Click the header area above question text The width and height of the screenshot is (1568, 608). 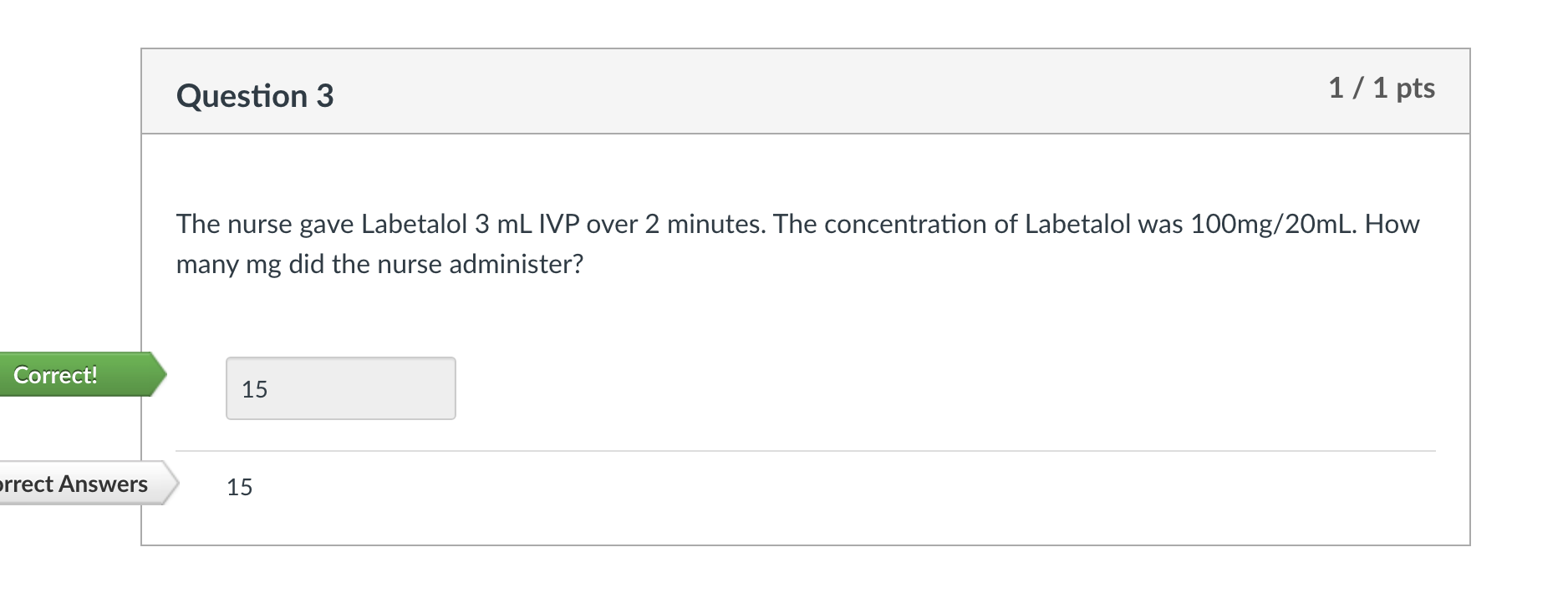[x=752, y=92]
